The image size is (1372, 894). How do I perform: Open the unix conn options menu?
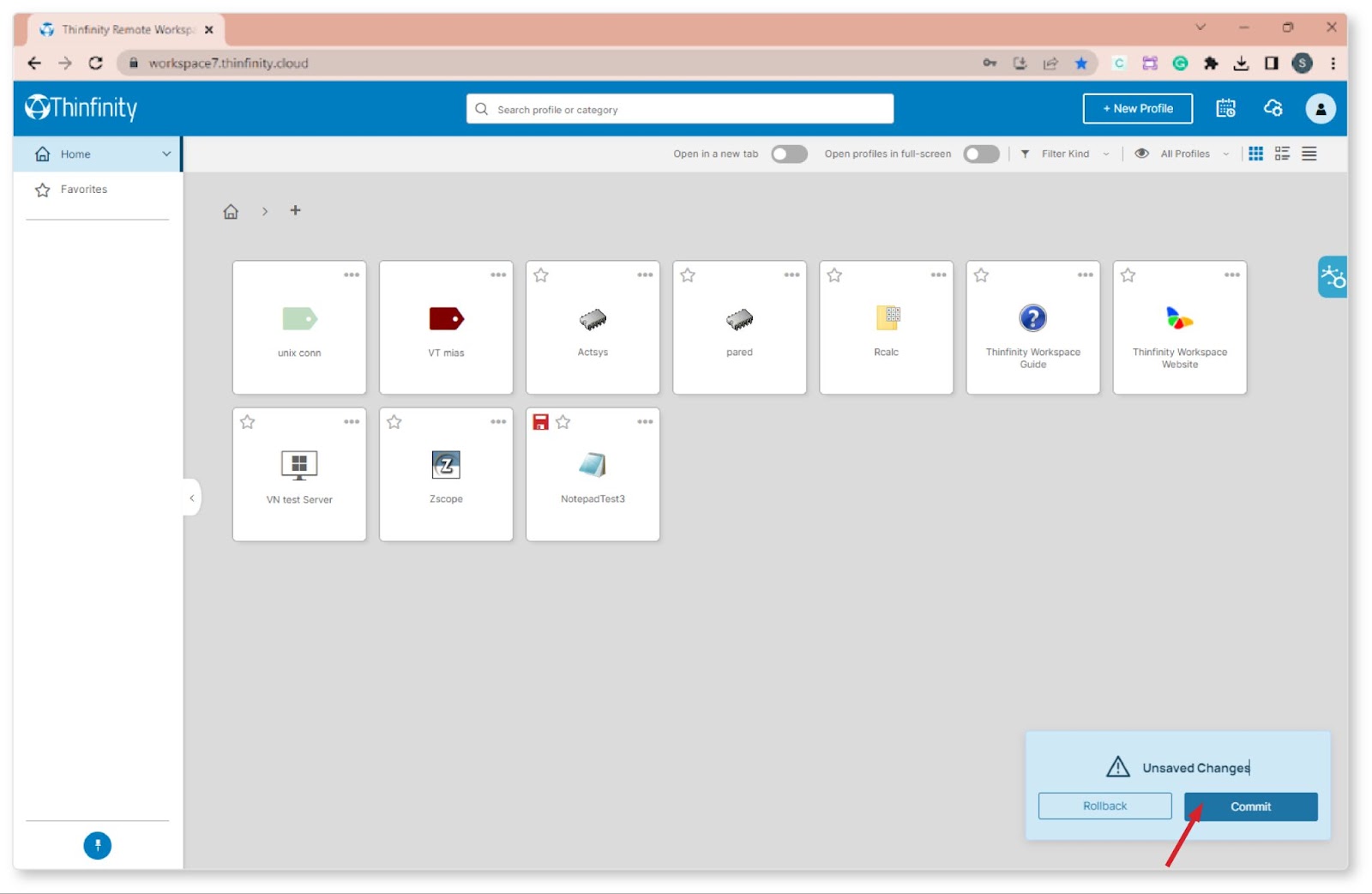click(352, 275)
